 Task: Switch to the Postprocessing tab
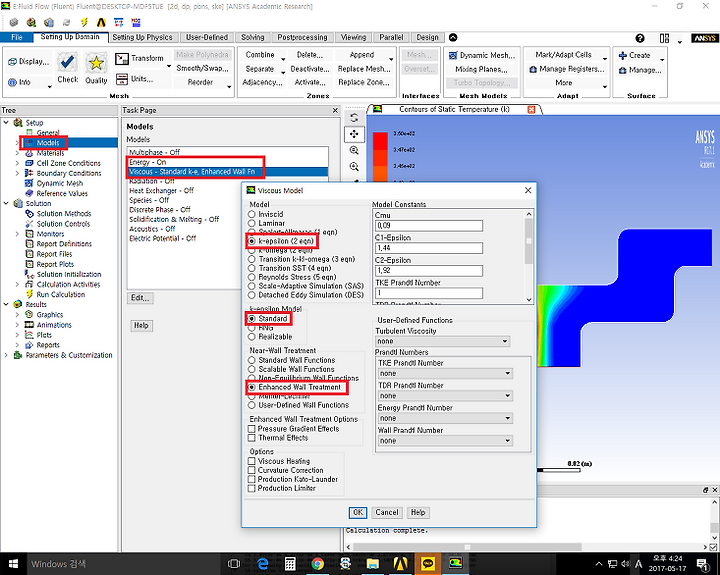tap(302, 37)
